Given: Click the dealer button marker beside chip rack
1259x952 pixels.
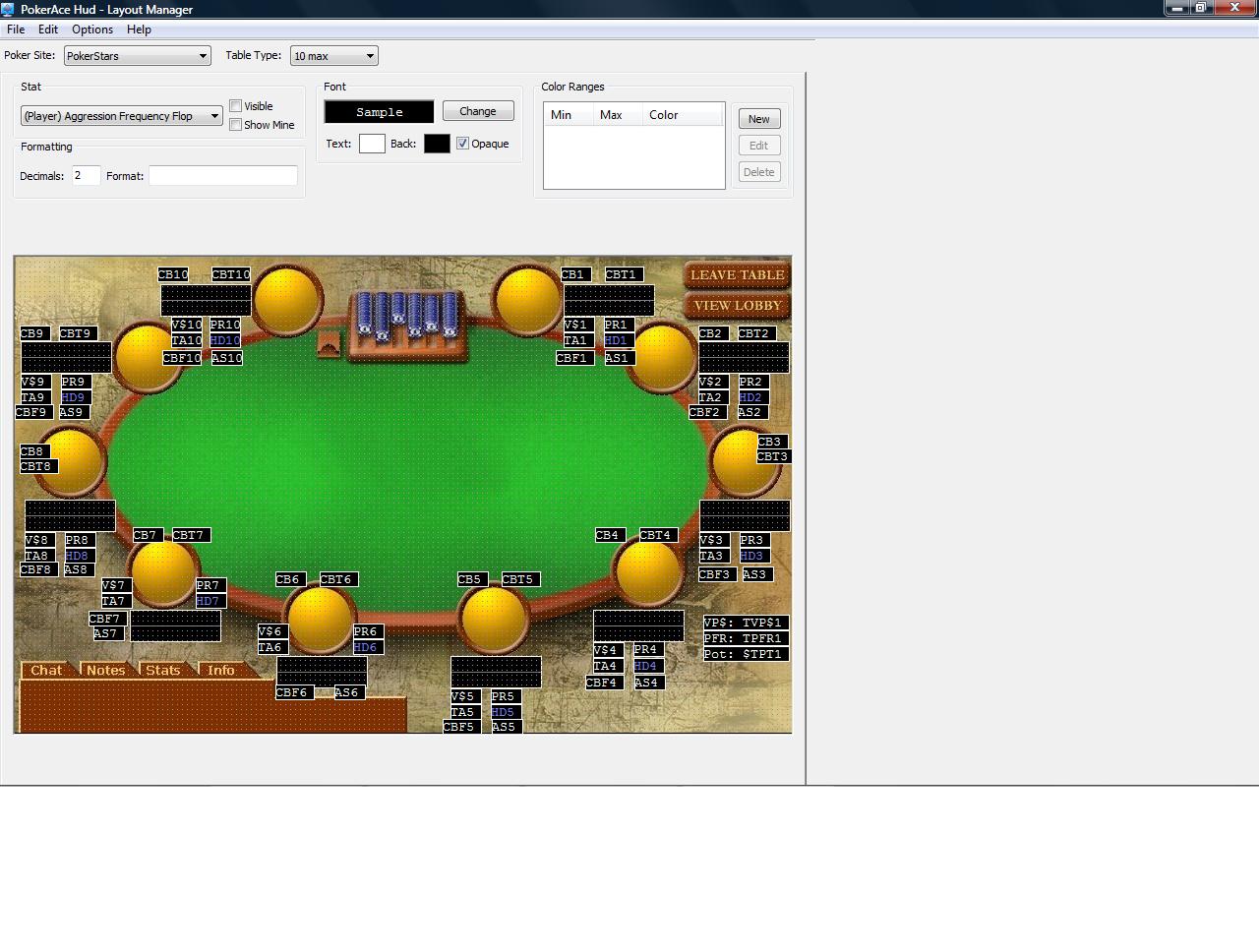Looking at the screenshot, I should 329,345.
